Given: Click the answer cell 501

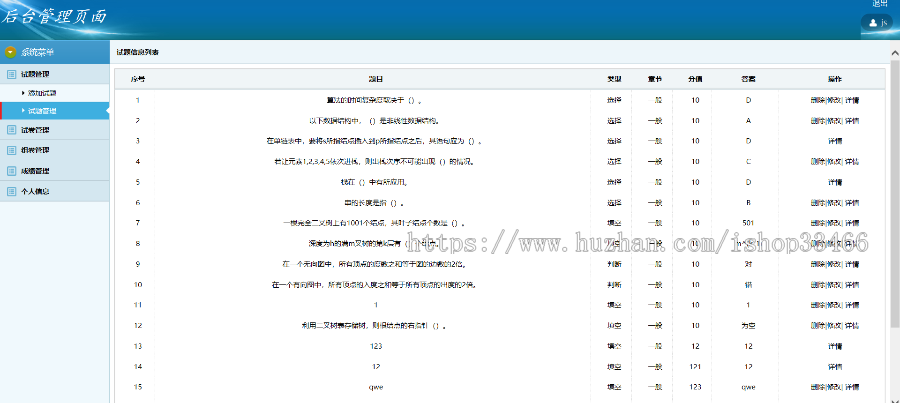Looking at the screenshot, I should coord(748,223).
